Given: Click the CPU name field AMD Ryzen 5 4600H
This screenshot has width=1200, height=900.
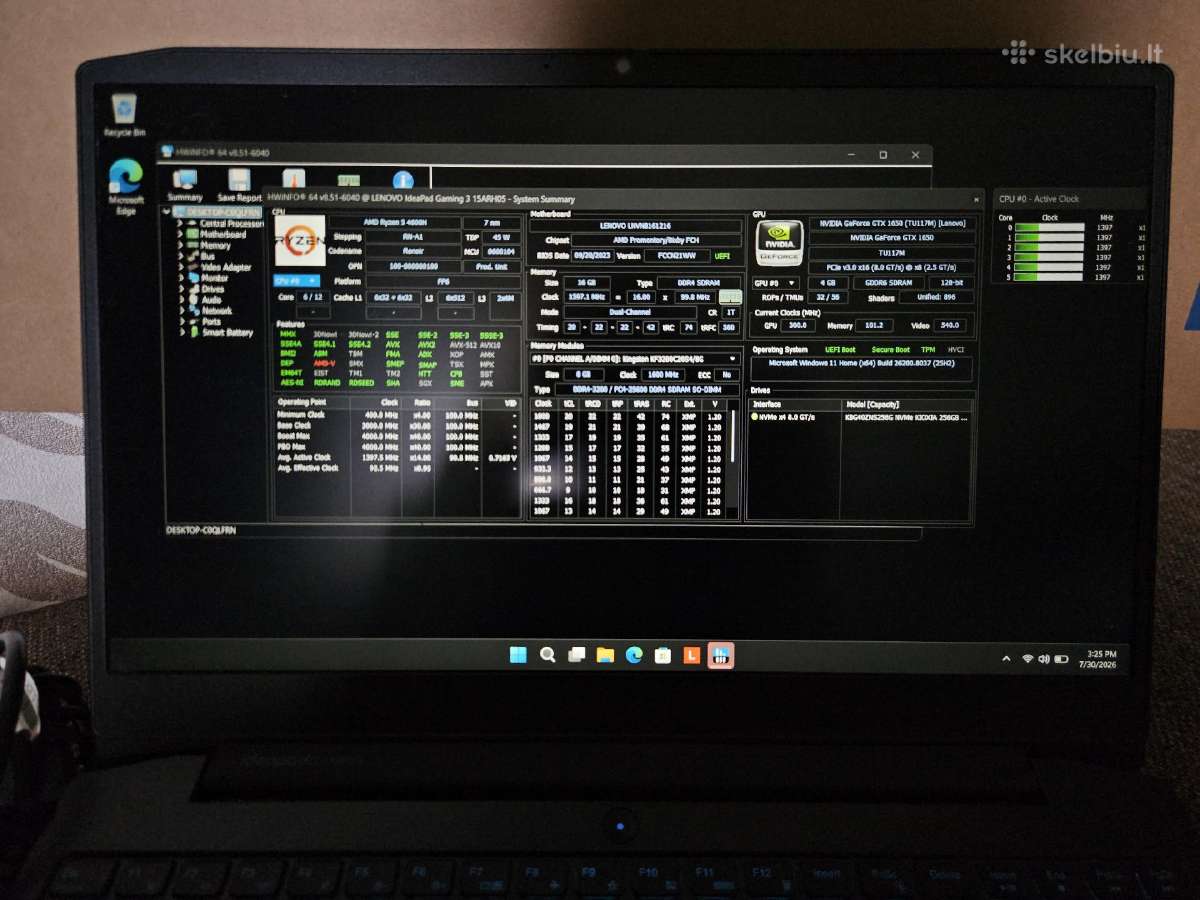Looking at the screenshot, I should pos(395,222).
